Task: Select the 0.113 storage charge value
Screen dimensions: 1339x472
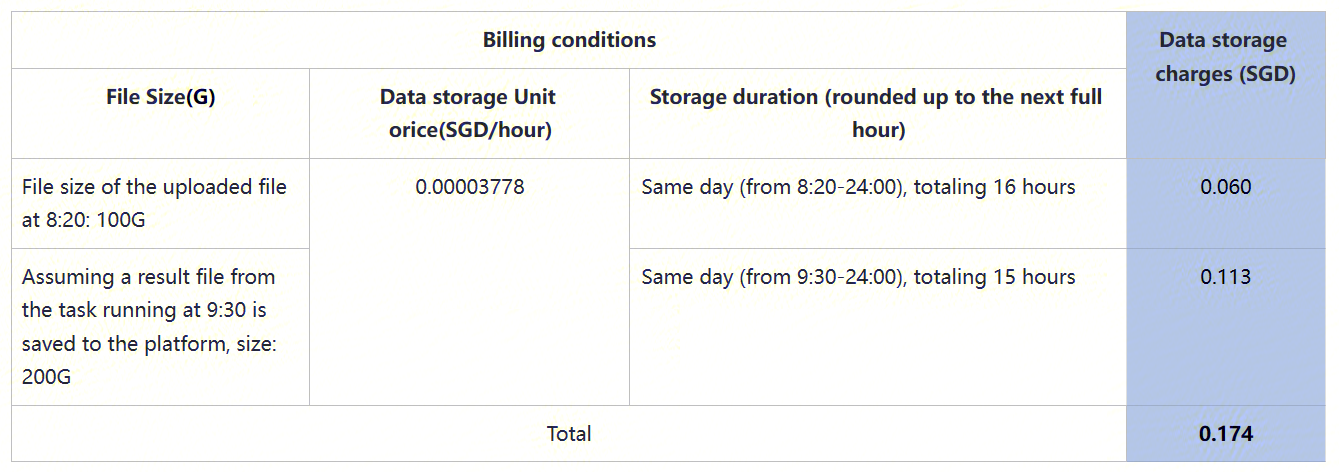Action: (x=1225, y=277)
